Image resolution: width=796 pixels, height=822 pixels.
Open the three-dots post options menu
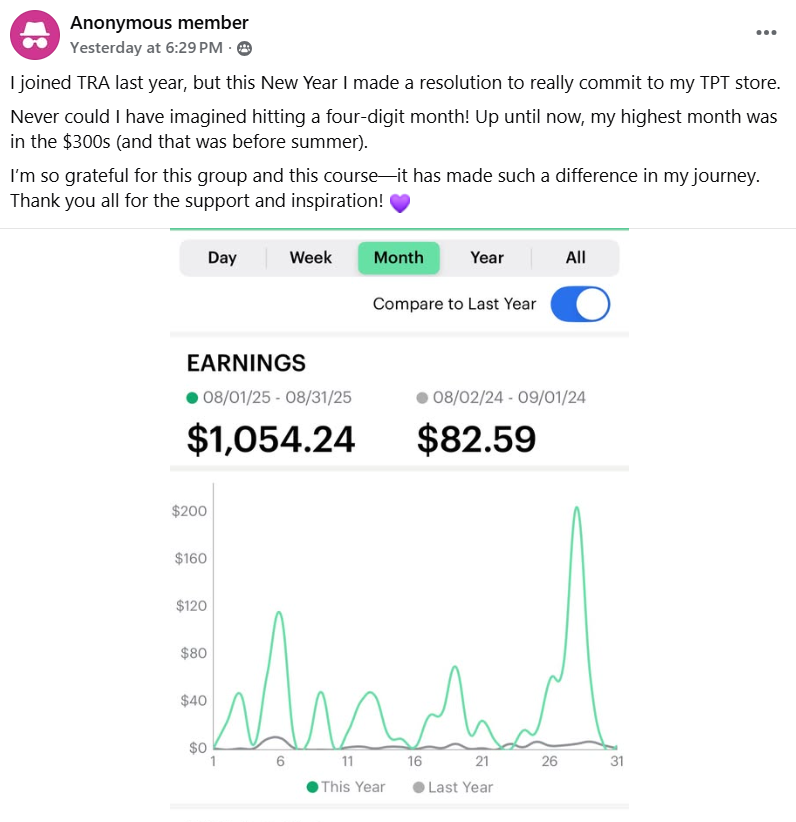click(x=766, y=32)
